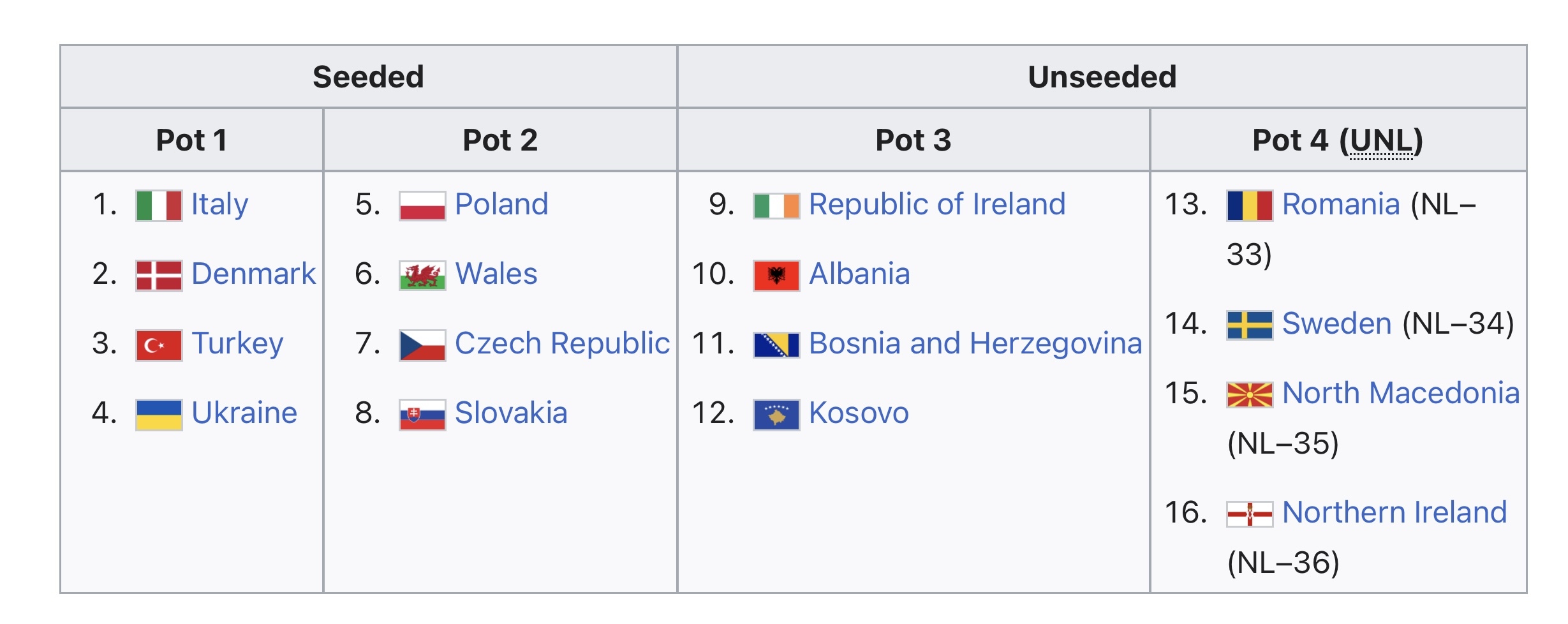1568x624 pixels.
Task: Click the UNL abbreviation in Pot 4 header
Action: pyautogui.click(x=1380, y=140)
